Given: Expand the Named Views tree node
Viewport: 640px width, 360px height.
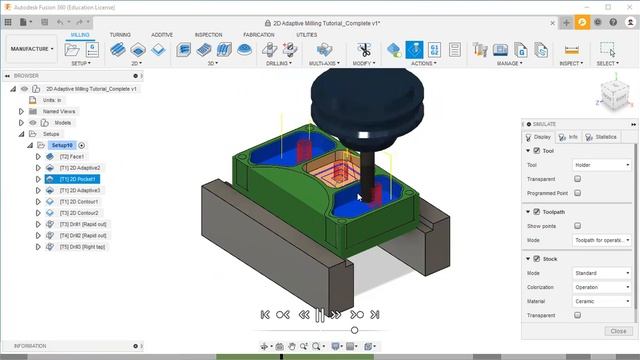Looking at the screenshot, I should [x=21, y=111].
